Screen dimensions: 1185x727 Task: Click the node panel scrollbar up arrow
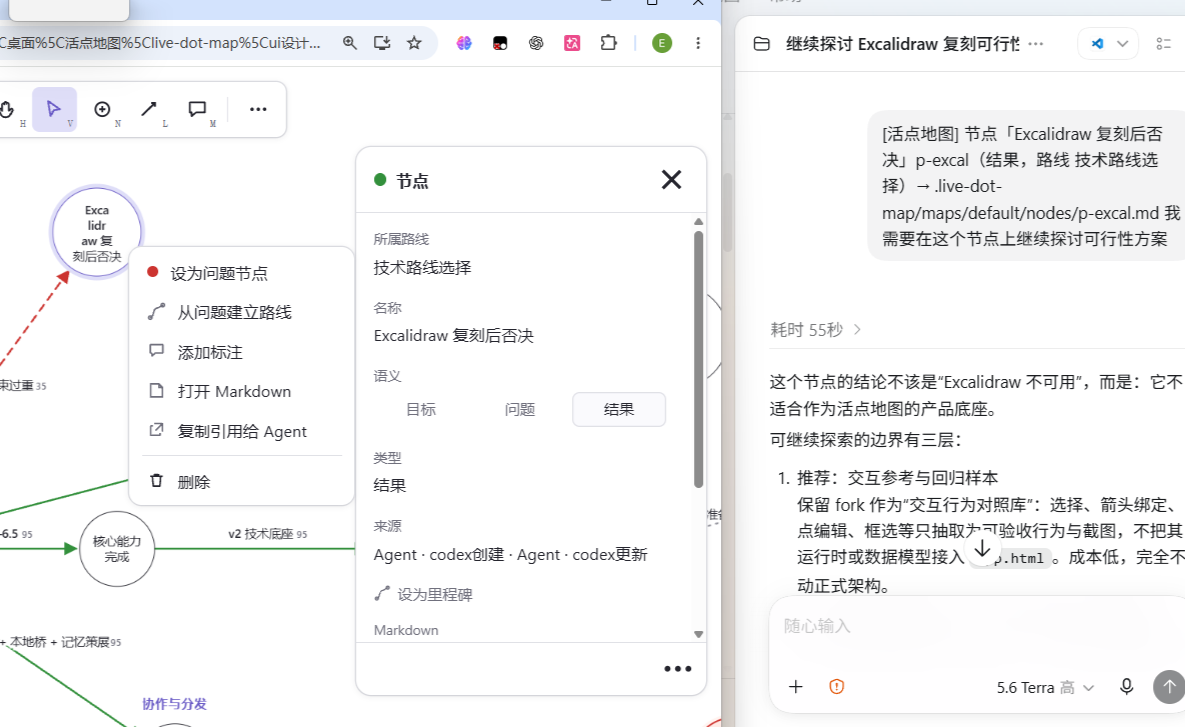[x=698, y=221]
